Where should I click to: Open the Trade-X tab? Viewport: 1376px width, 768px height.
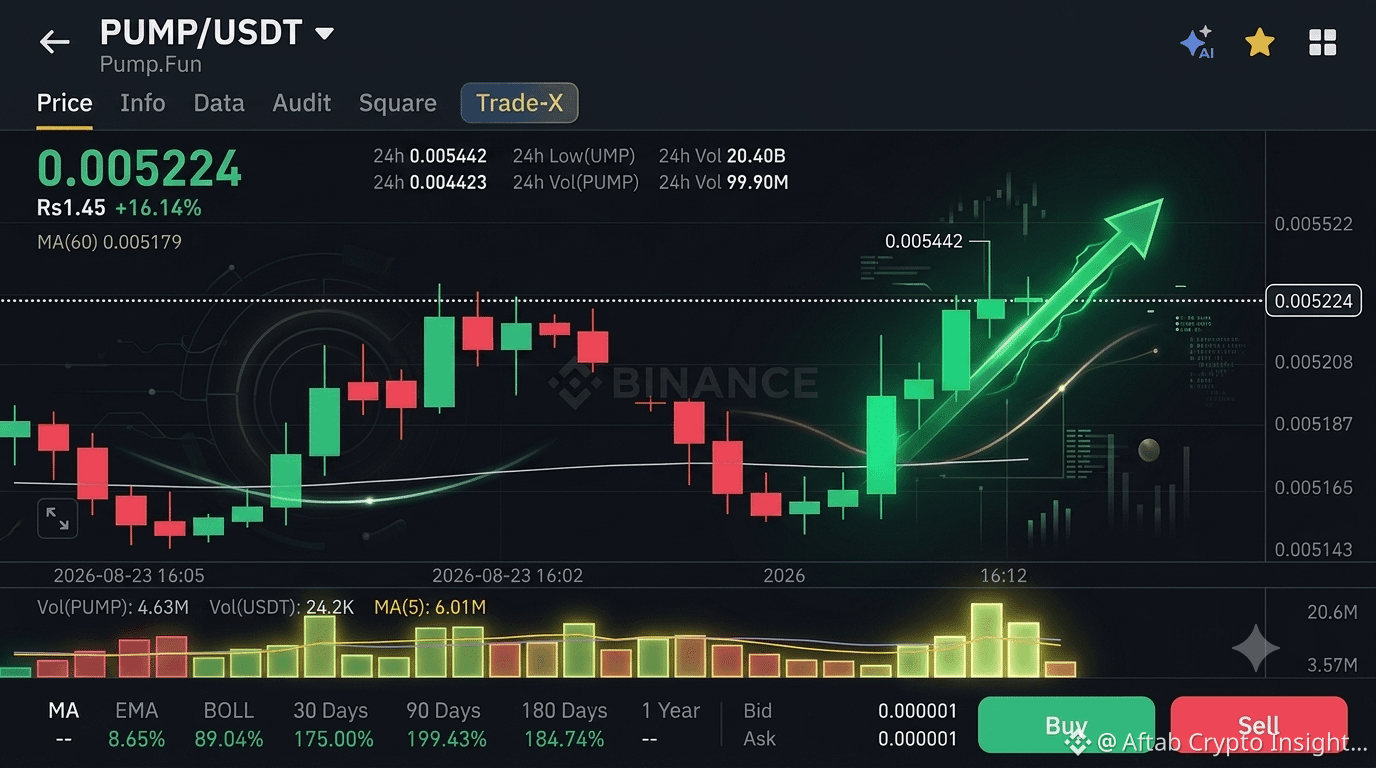click(519, 103)
